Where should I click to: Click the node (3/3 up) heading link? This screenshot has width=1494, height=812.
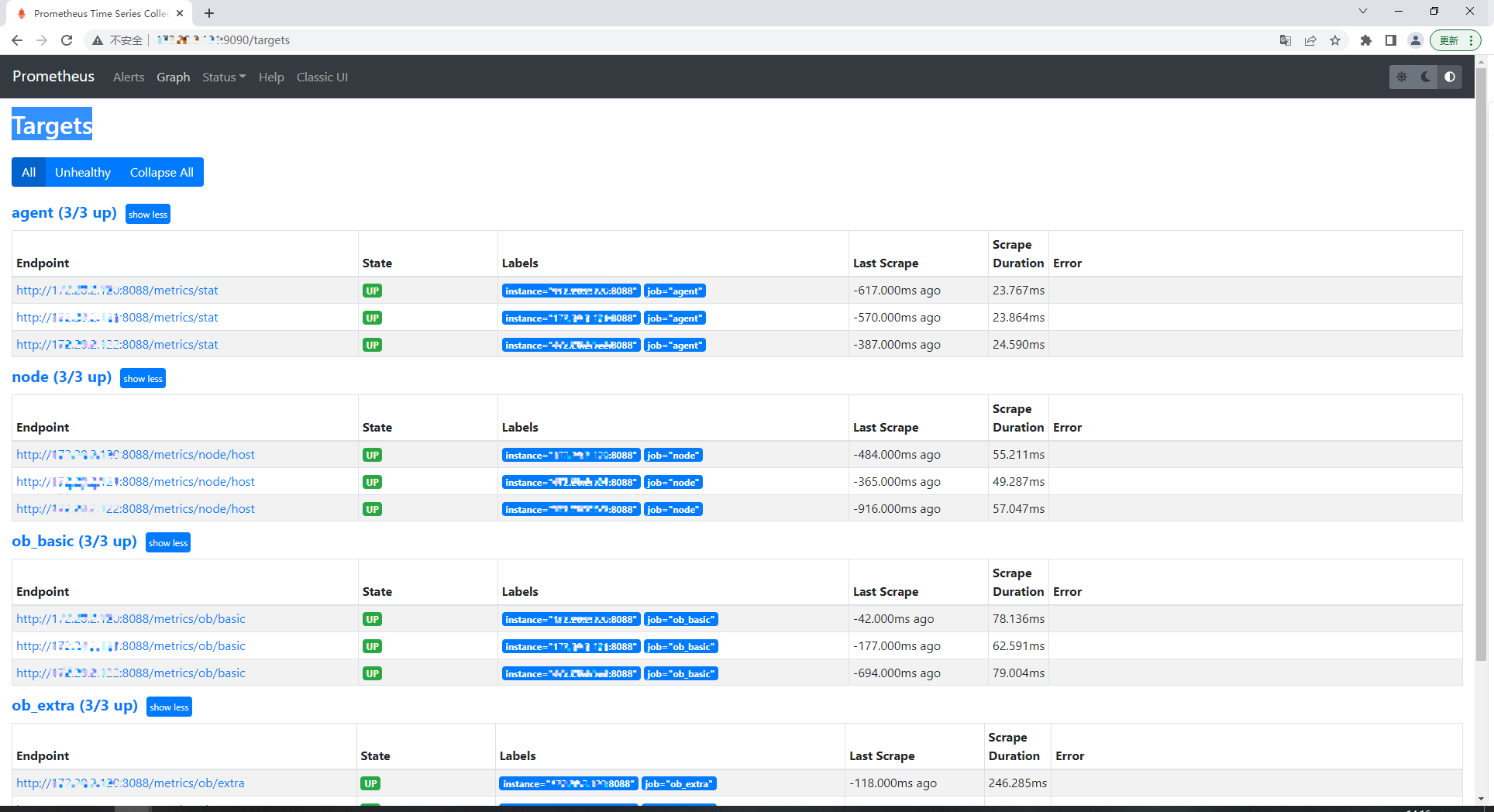62,377
